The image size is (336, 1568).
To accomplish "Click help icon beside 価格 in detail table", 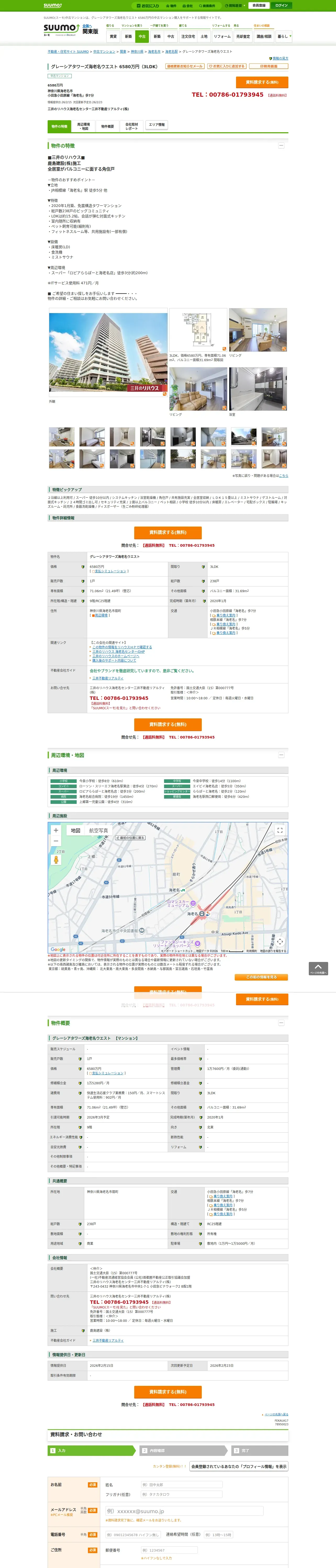I will (x=83, y=567).
